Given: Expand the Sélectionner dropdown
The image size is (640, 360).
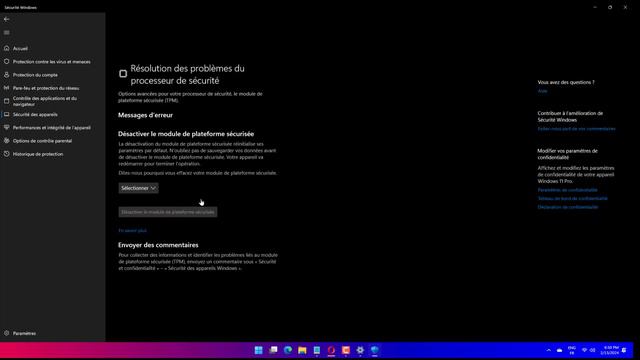Looking at the screenshot, I should pos(138,188).
